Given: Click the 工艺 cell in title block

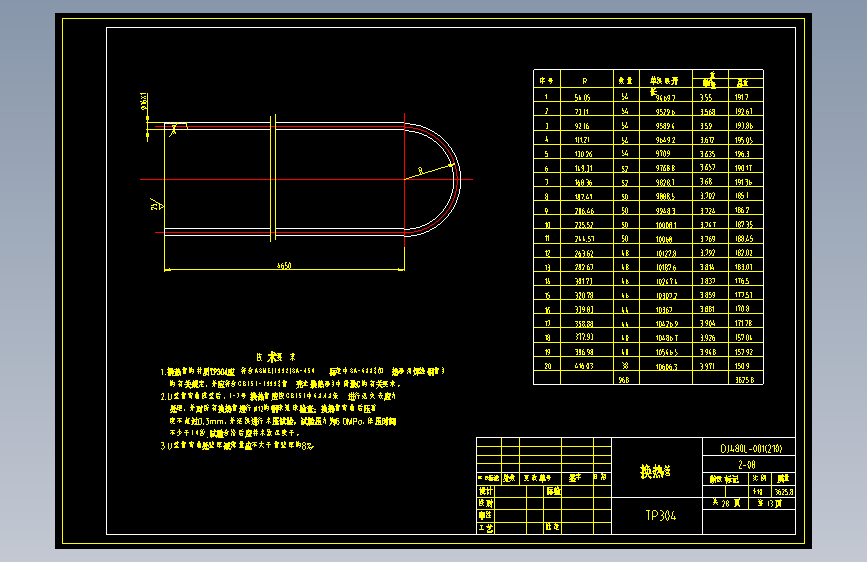Looking at the screenshot, I should click(485, 528).
